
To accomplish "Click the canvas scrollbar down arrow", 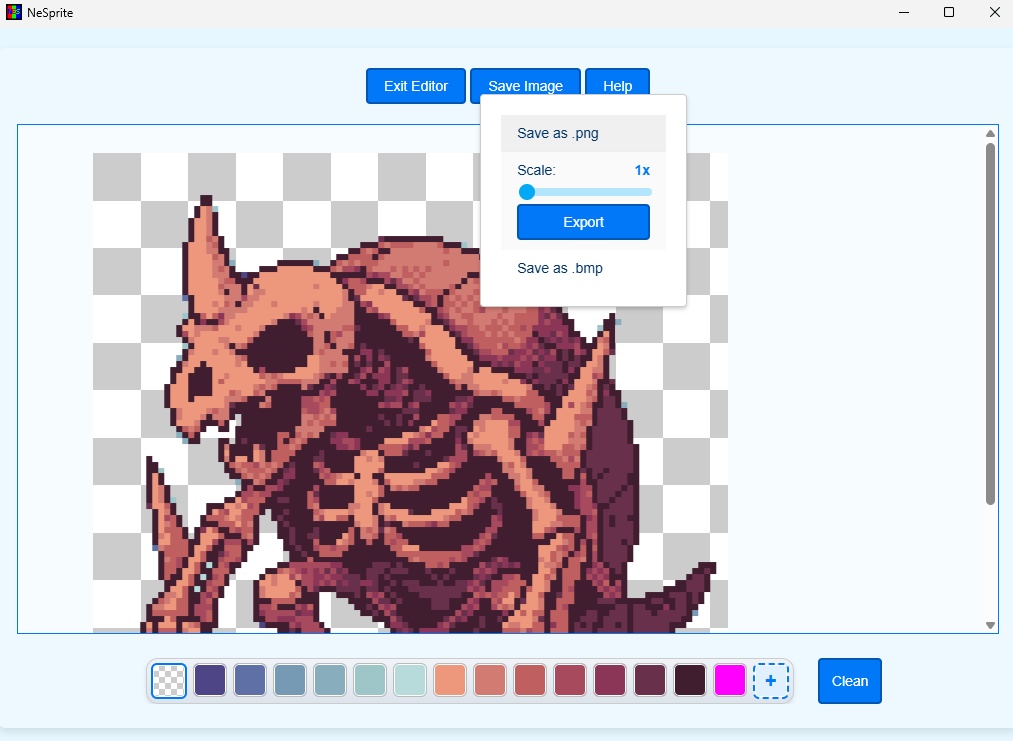I will (x=990, y=625).
